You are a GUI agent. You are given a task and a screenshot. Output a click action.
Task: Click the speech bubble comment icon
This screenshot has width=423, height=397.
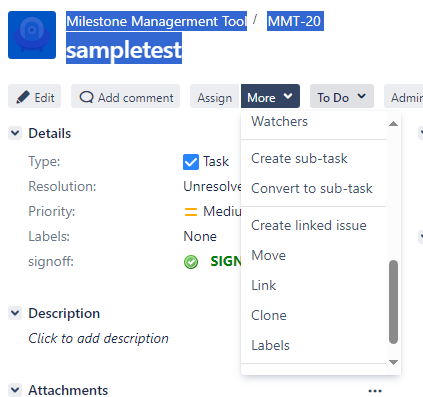pos(86,97)
